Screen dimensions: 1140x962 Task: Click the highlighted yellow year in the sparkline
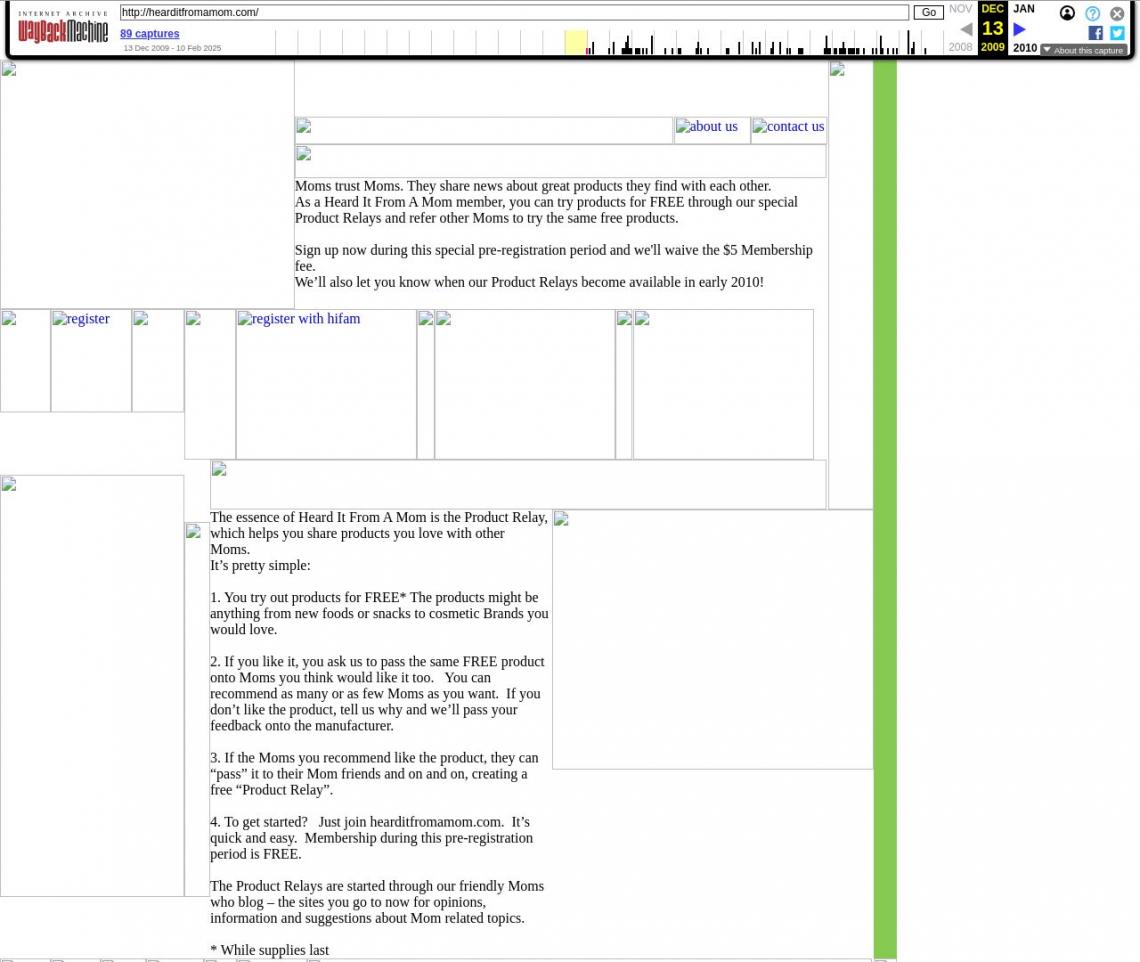pyautogui.click(x=576, y=42)
